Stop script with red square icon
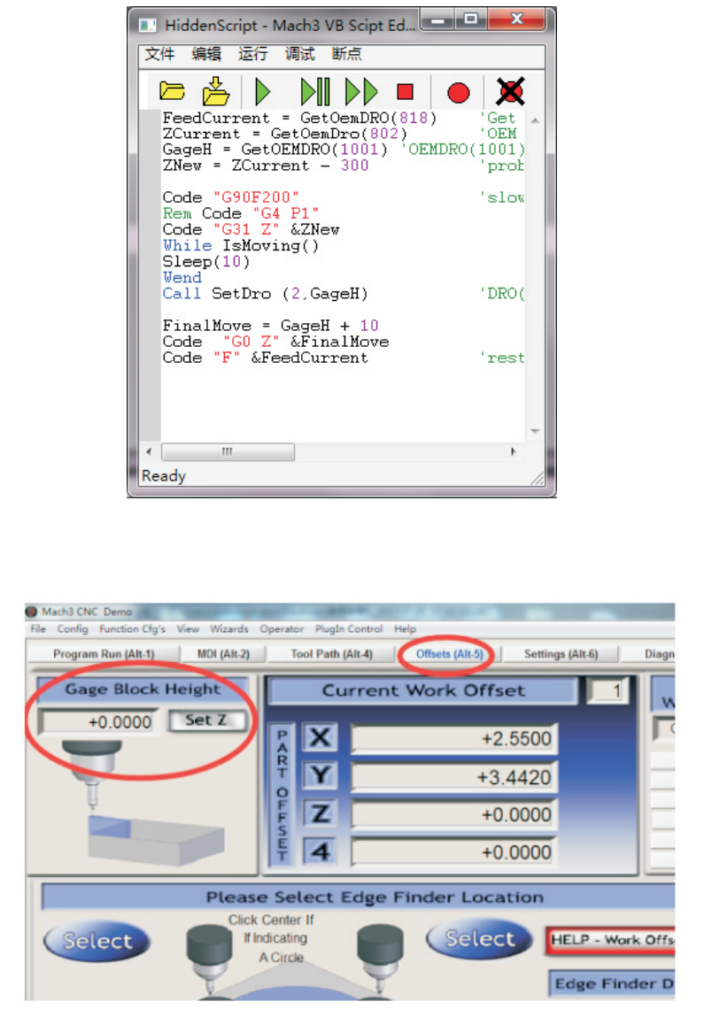Screen dimensions: 704x1024 (405, 92)
